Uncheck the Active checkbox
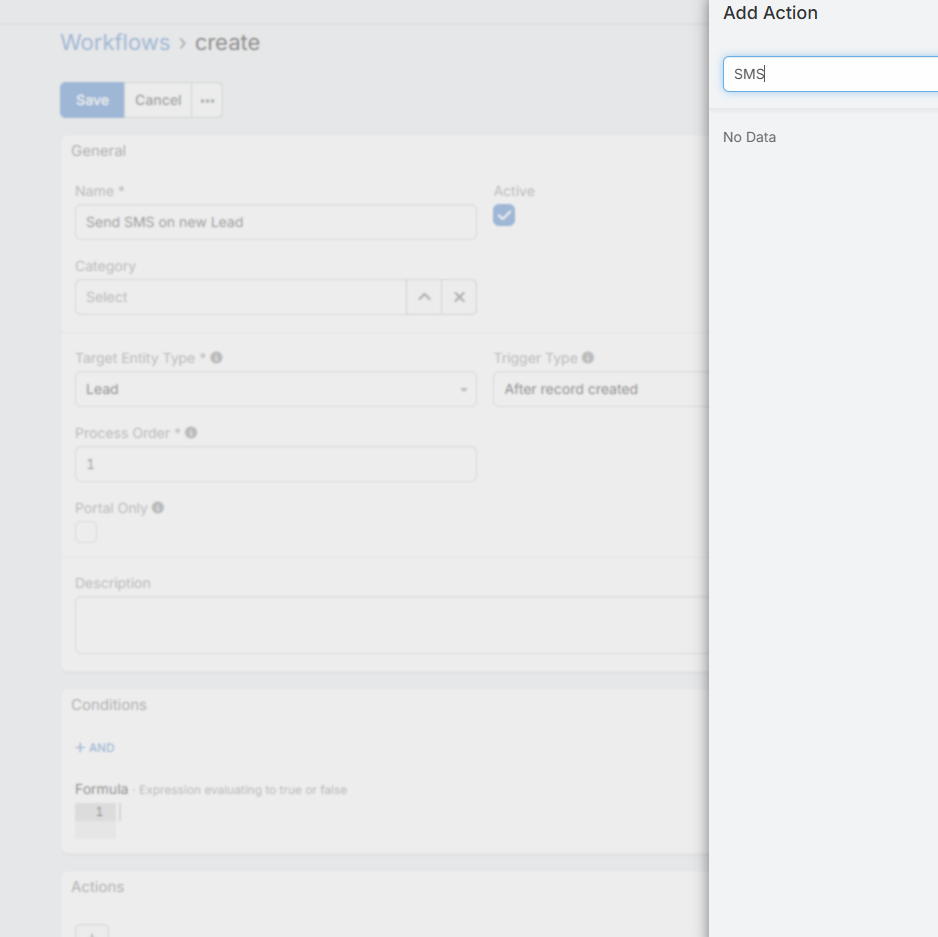The height and width of the screenshot is (937, 938). 504,215
